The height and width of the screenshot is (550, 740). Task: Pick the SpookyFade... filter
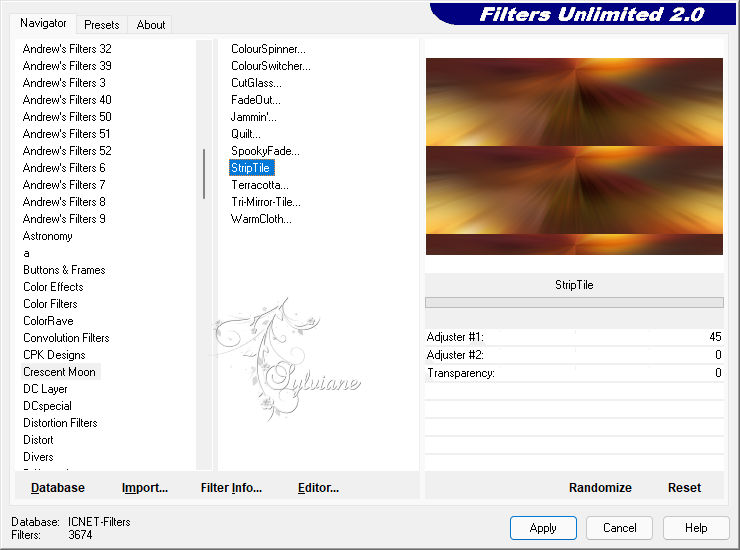pos(265,151)
